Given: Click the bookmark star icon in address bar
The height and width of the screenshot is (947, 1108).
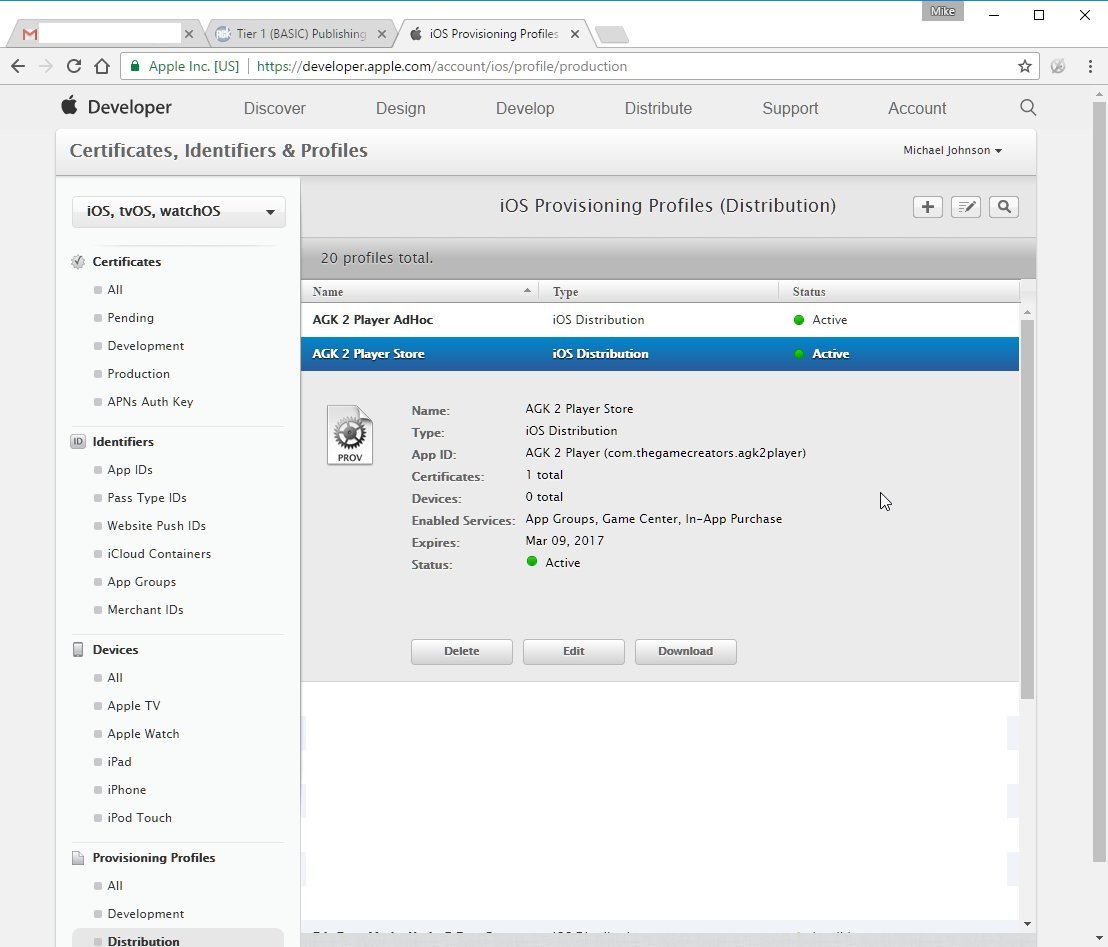Looking at the screenshot, I should (x=1025, y=66).
